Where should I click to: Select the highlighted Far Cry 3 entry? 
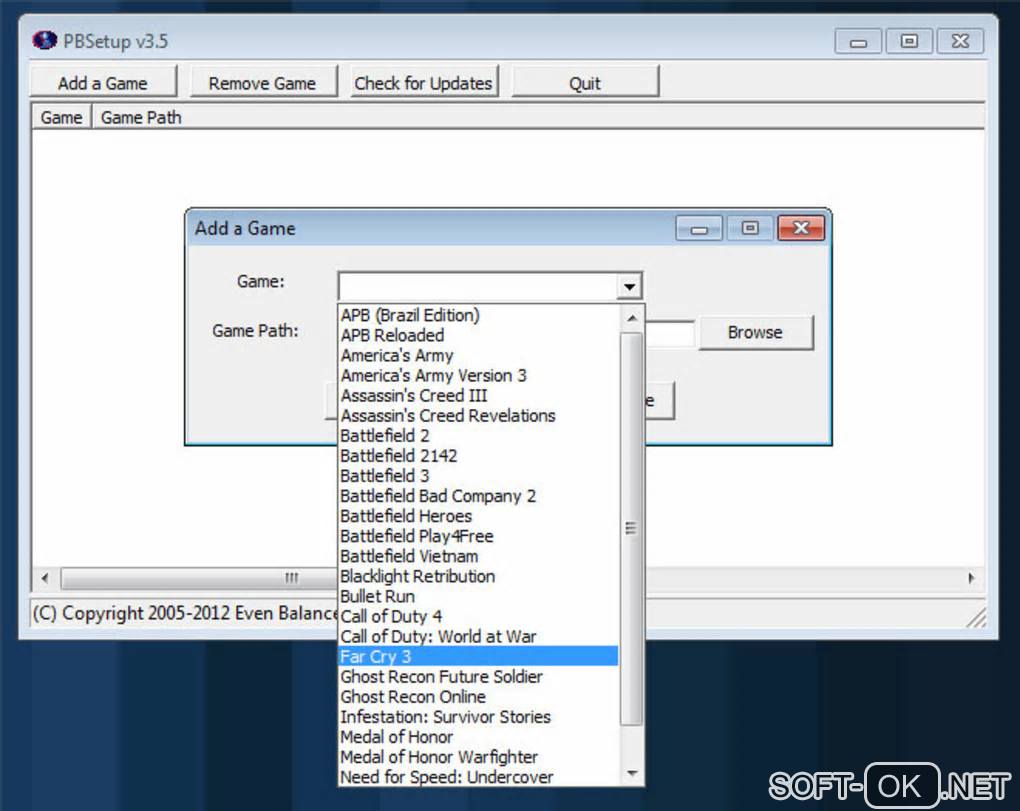(478, 656)
